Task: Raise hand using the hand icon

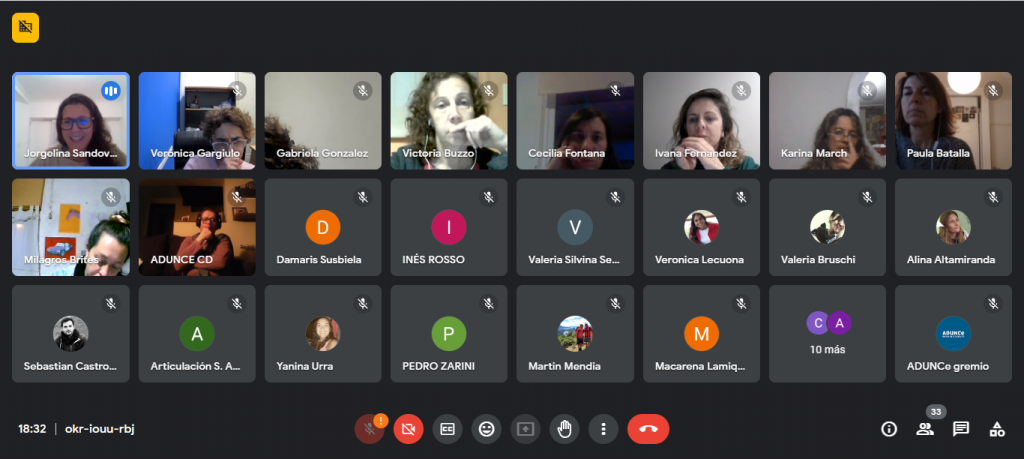Action: click(x=564, y=429)
